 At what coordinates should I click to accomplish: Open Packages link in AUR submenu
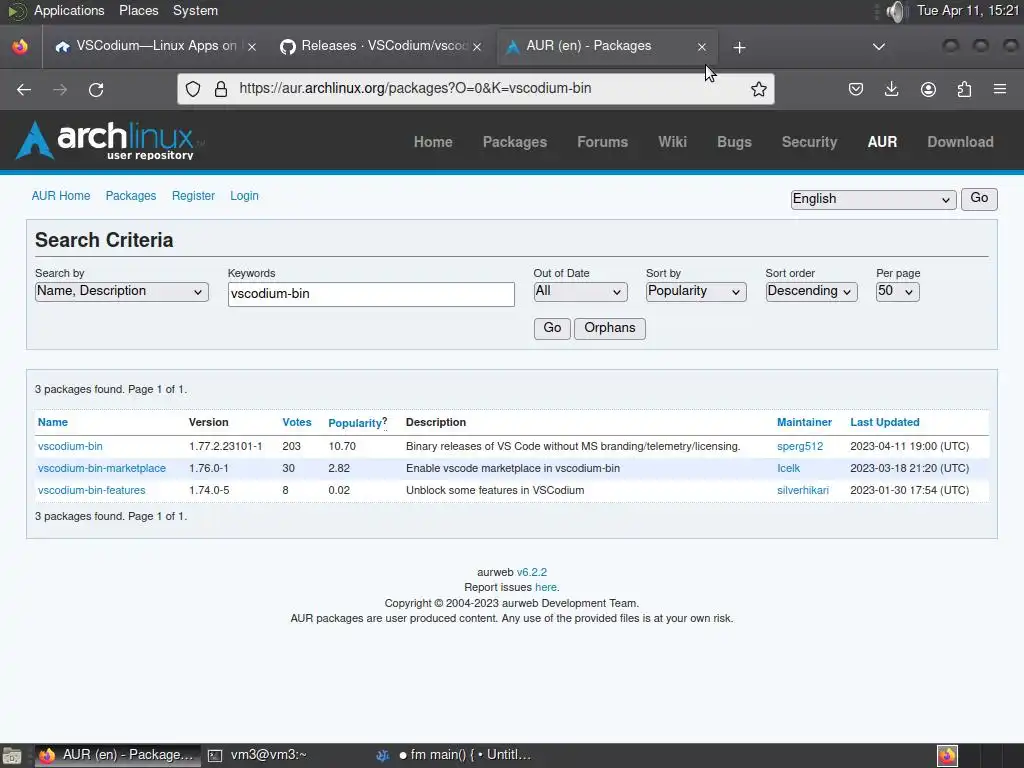pyautogui.click(x=131, y=195)
